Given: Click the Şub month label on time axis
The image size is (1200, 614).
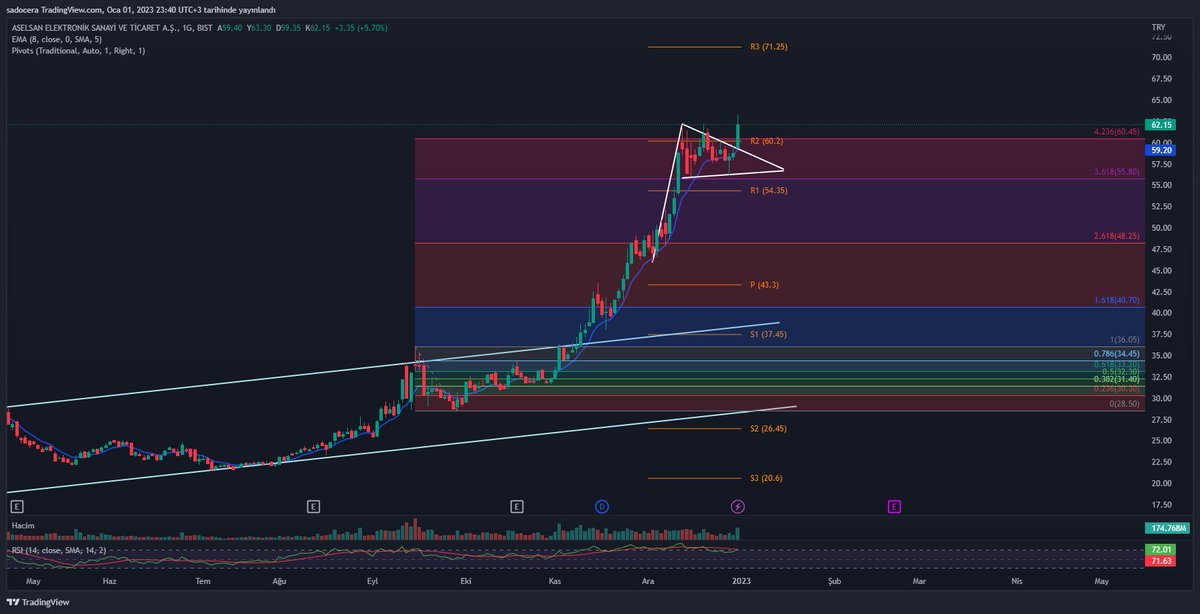Looking at the screenshot, I should pos(833,580).
